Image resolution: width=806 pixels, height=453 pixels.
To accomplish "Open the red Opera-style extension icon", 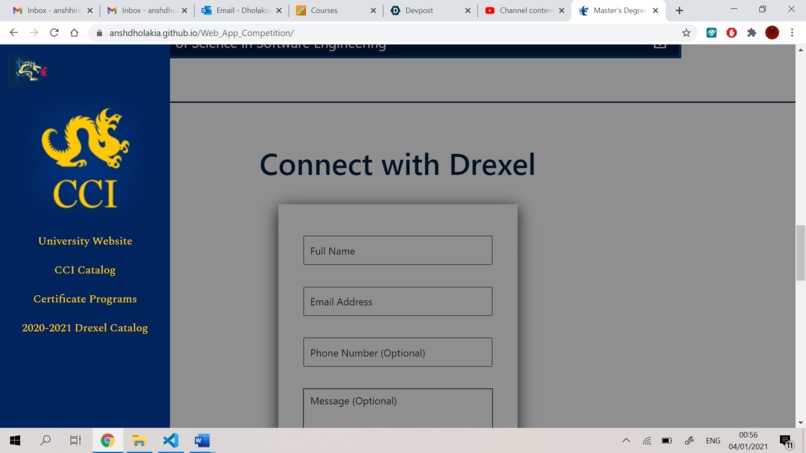I will [x=731, y=33].
